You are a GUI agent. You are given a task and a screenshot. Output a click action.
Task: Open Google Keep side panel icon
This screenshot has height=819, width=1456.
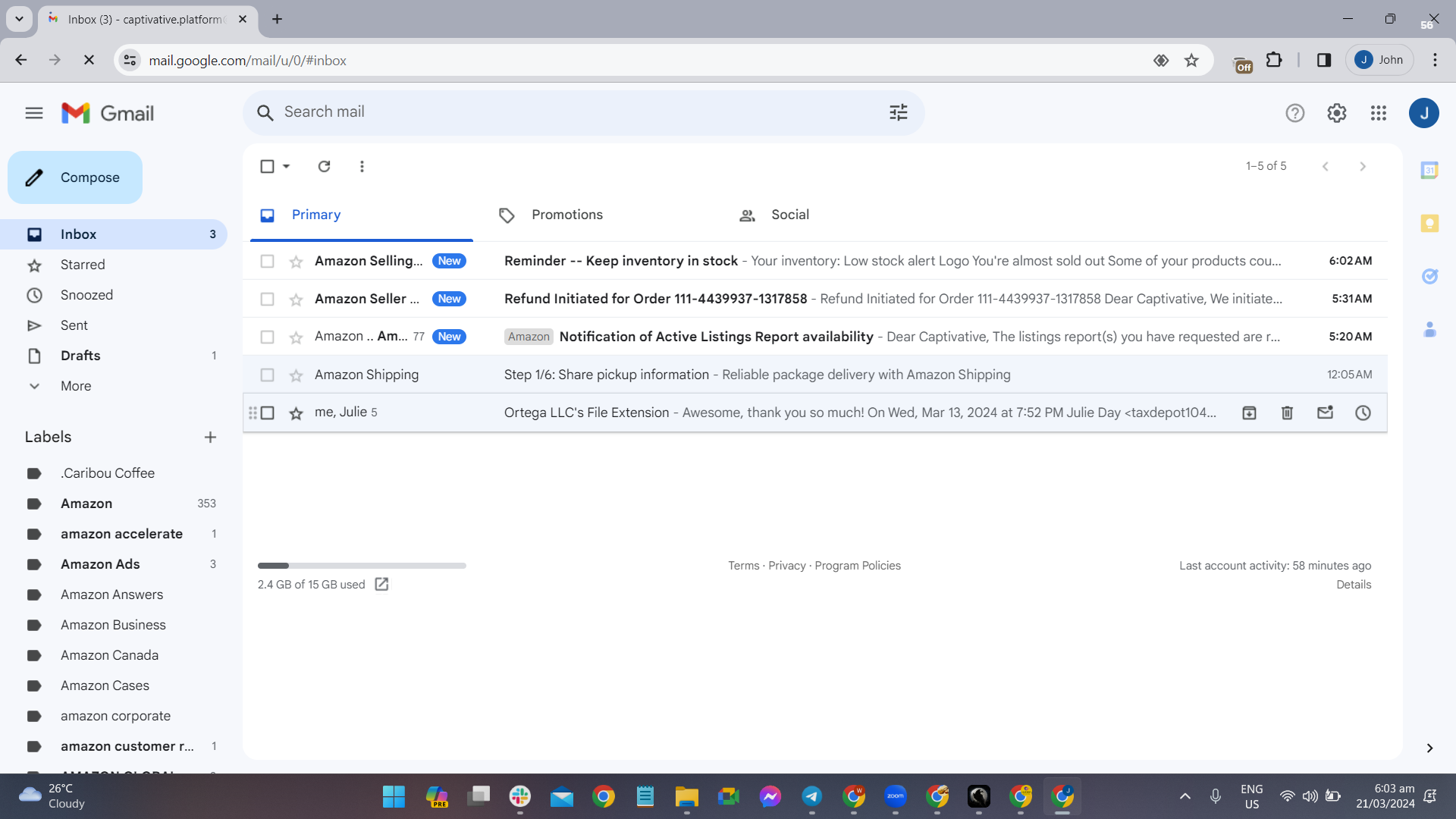1429,223
